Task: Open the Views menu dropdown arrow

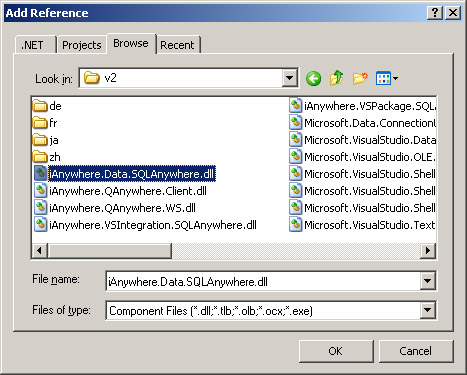Action: [x=395, y=79]
